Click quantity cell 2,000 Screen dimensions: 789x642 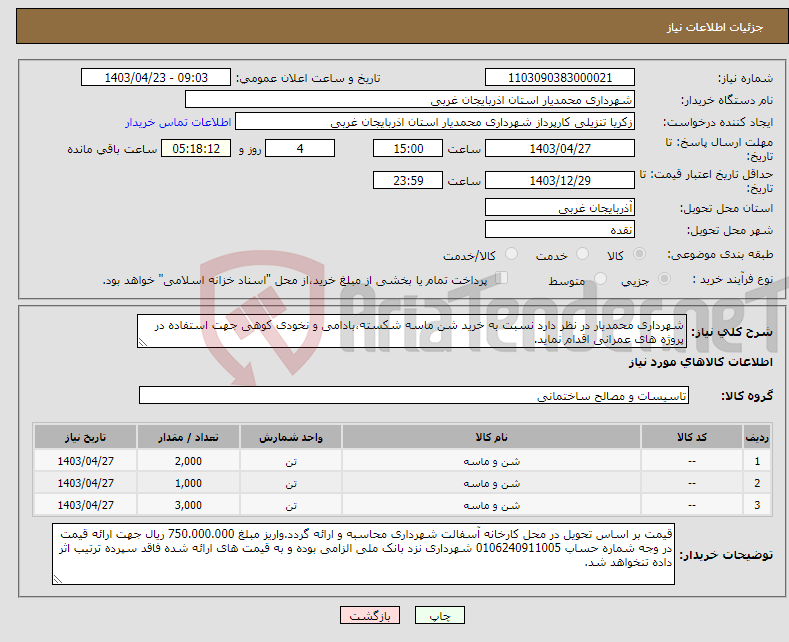188,461
